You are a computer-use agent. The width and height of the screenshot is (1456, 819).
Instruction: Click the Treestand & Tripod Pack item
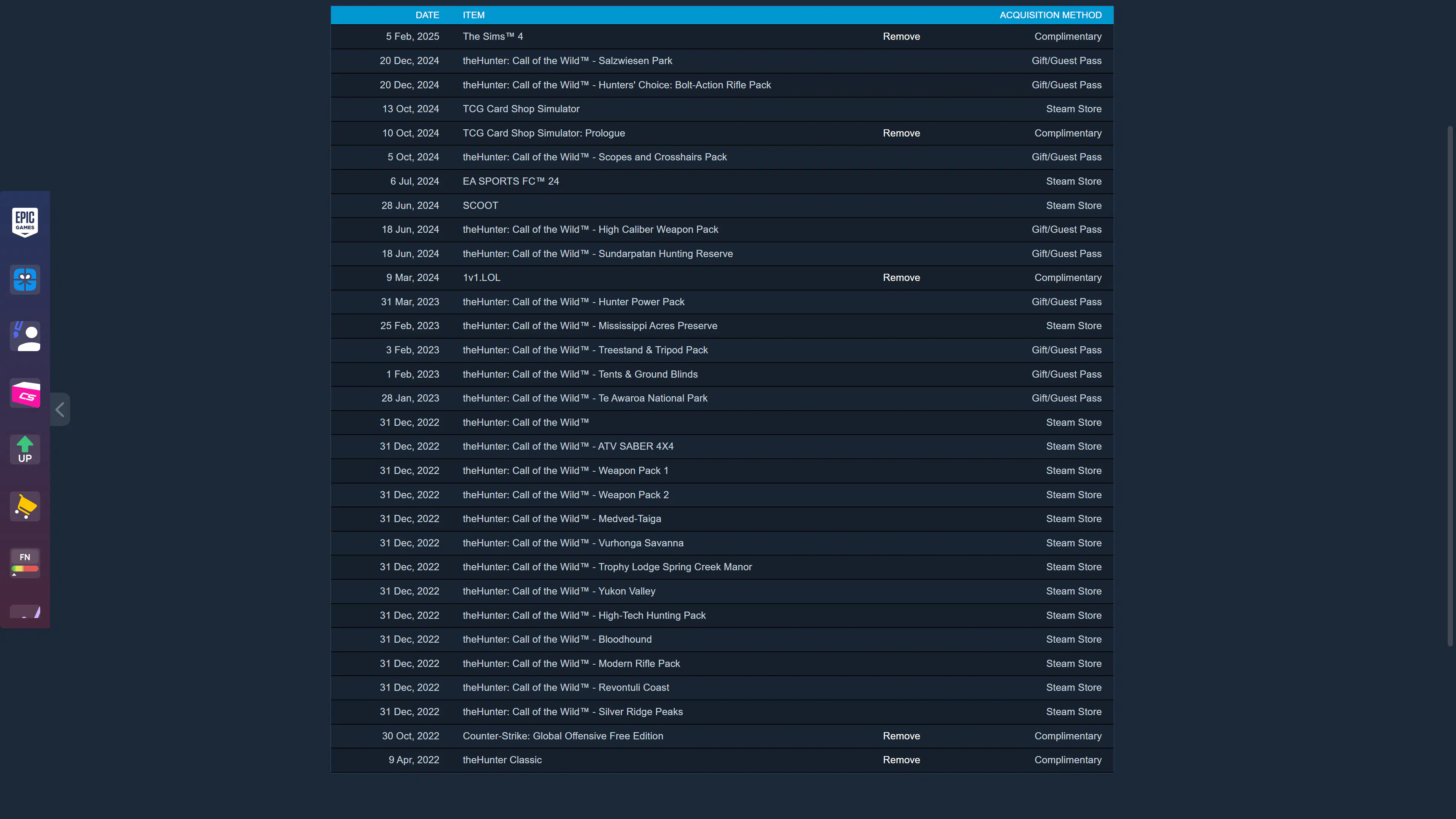click(585, 350)
